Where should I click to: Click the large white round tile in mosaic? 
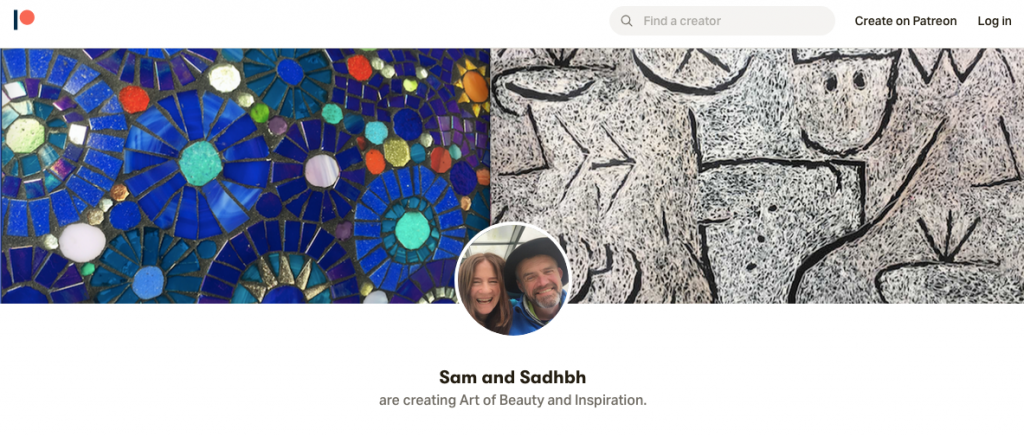(82, 243)
